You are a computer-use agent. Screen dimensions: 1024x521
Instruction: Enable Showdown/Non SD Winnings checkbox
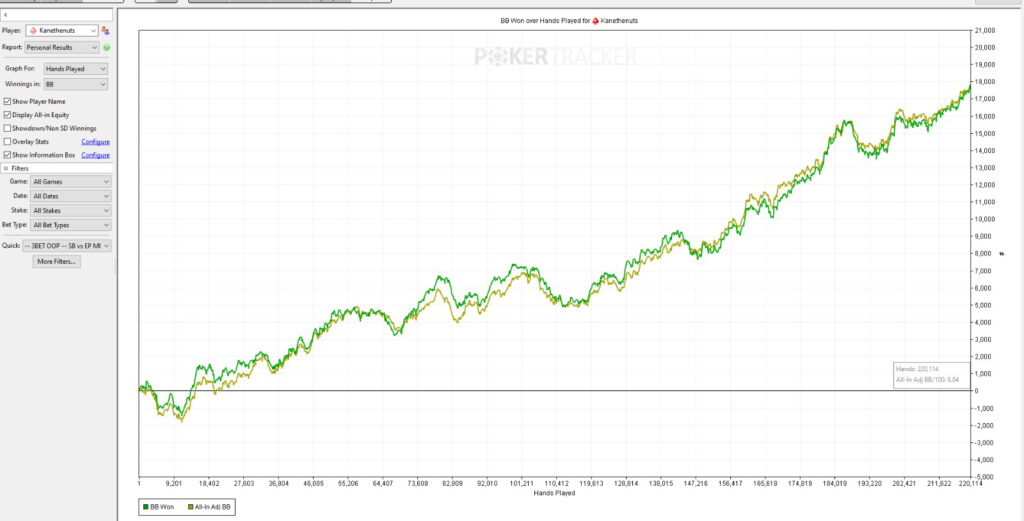[8, 128]
